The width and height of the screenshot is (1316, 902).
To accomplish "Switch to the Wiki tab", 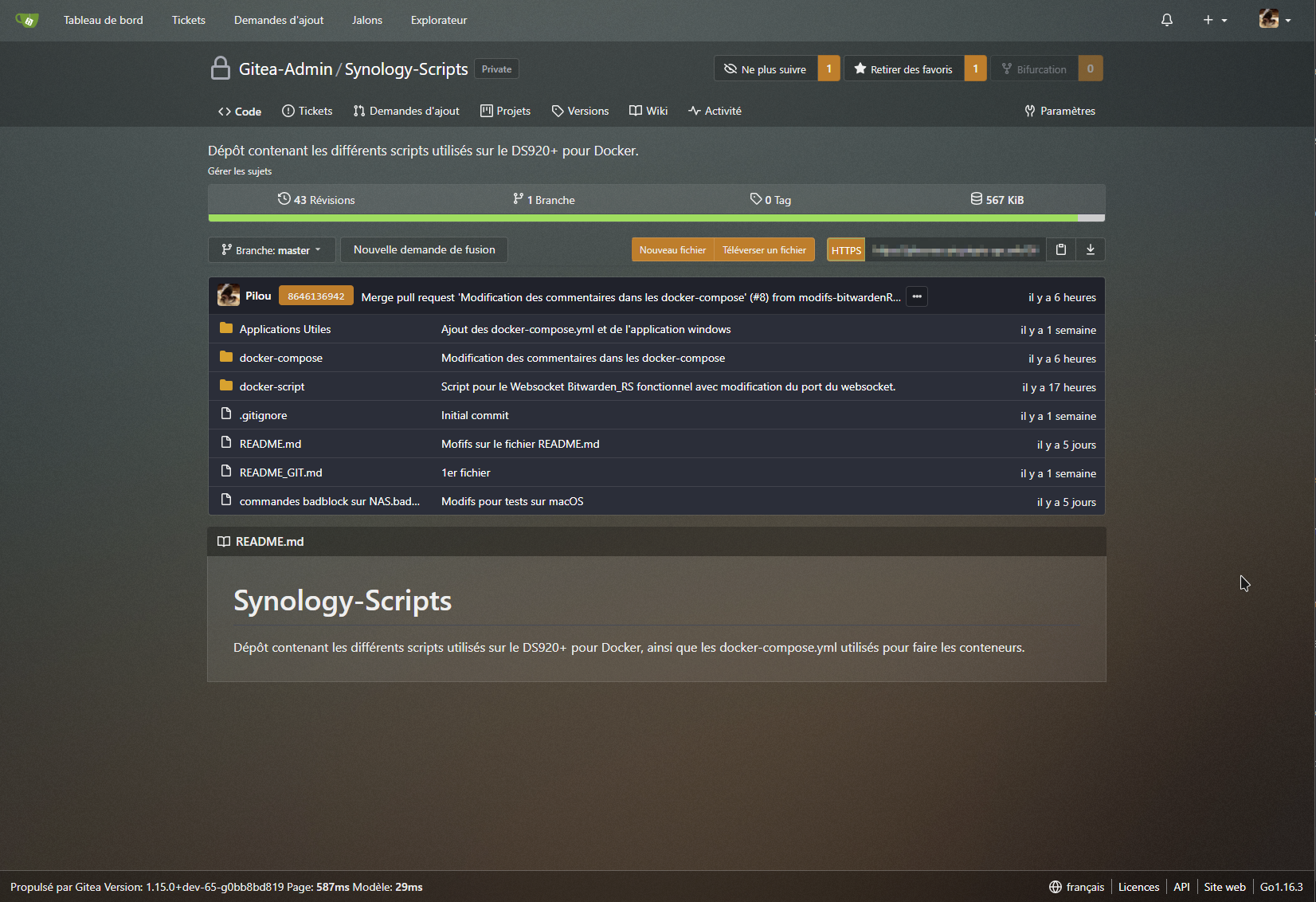I will pyautogui.click(x=648, y=111).
